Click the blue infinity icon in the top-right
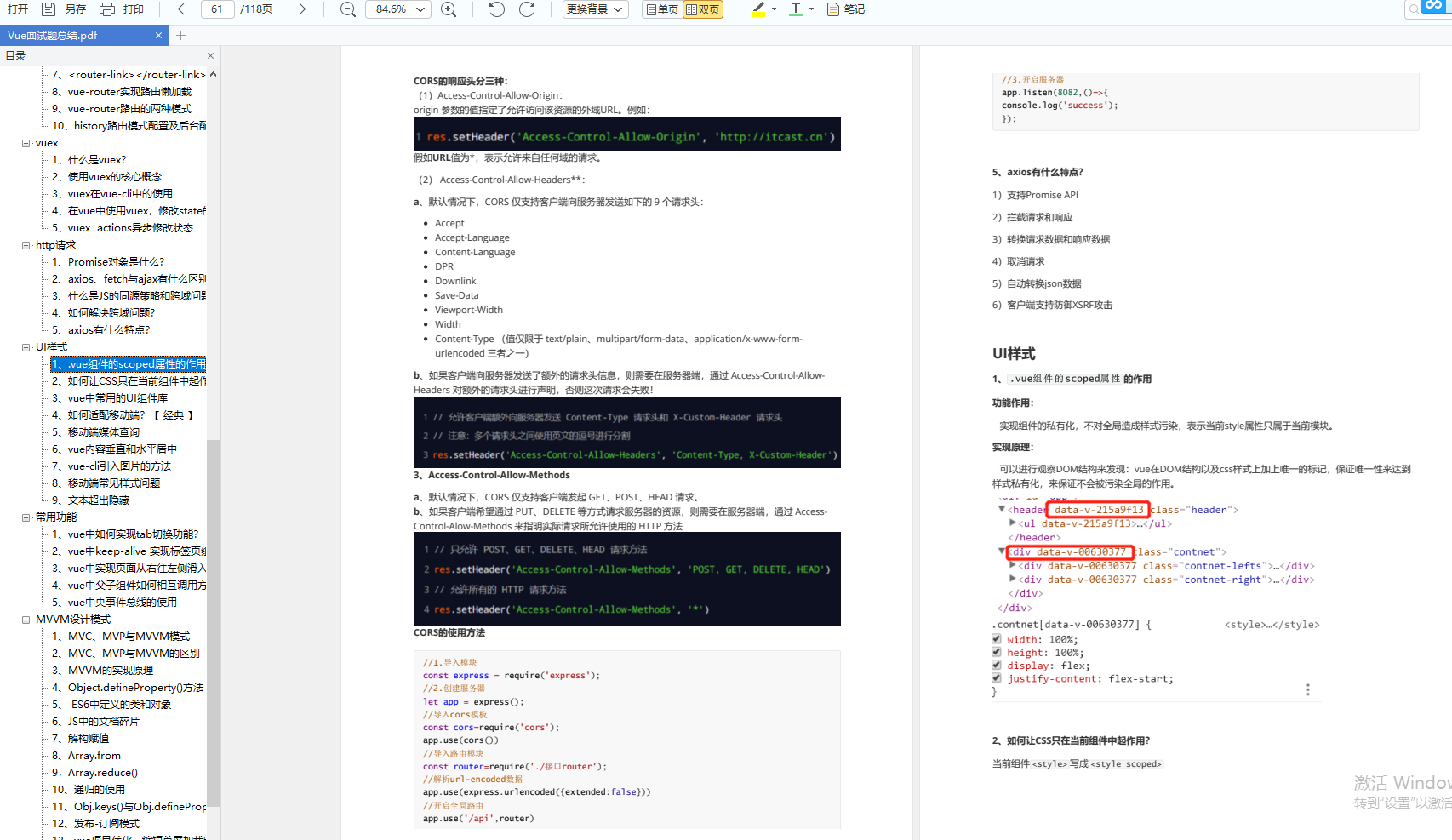 click(x=1436, y=6)
